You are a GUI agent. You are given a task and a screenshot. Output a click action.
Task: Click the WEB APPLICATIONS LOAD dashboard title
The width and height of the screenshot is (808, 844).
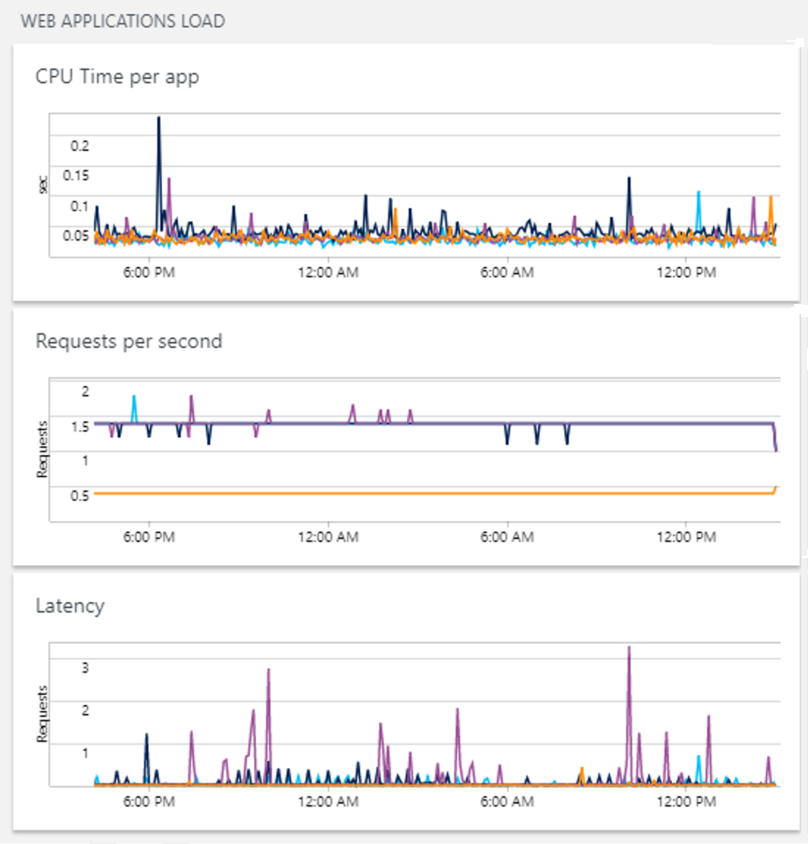tap(124, 20)
